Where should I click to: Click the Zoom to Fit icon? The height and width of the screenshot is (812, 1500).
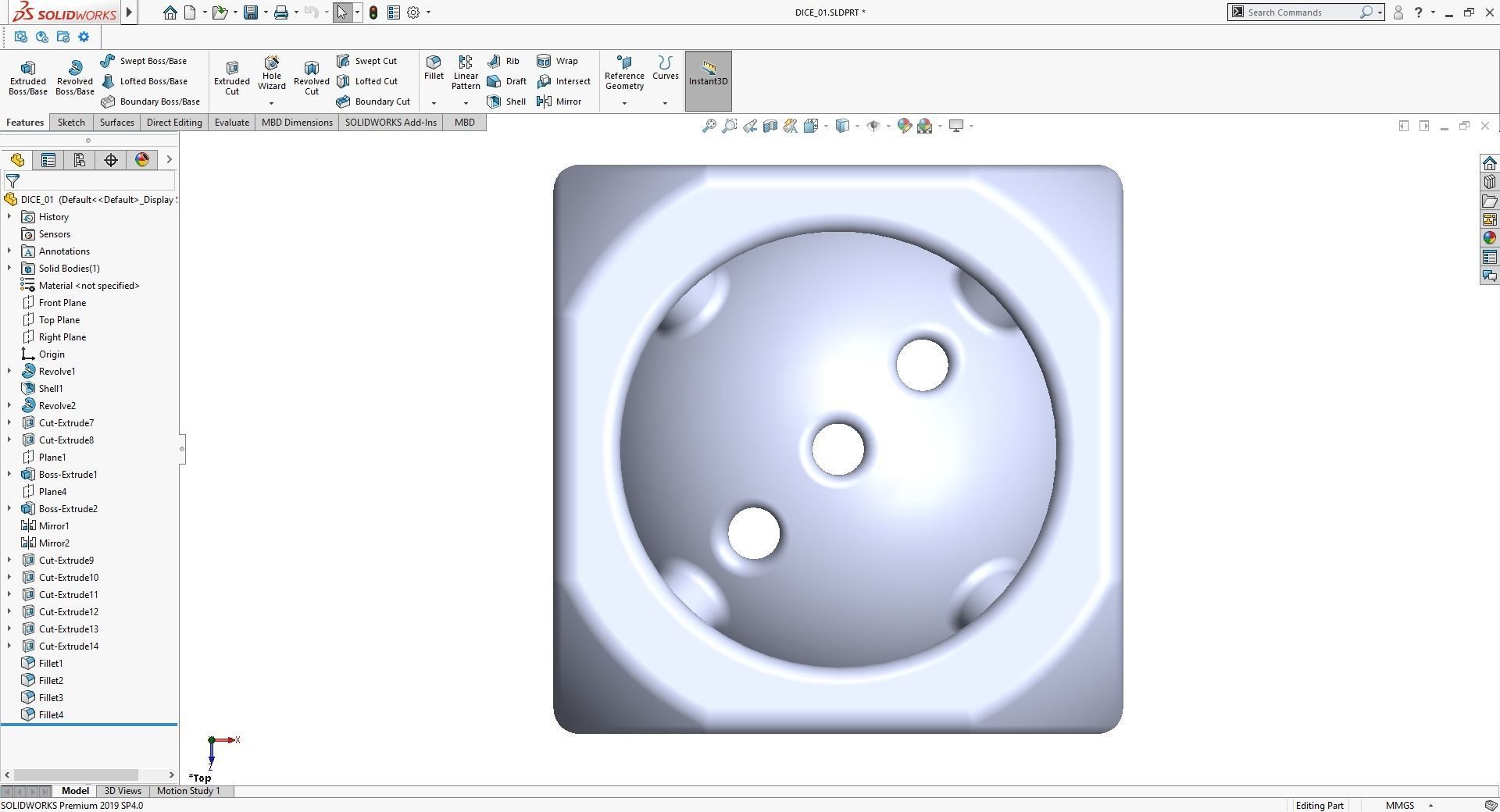coord(709,126)
